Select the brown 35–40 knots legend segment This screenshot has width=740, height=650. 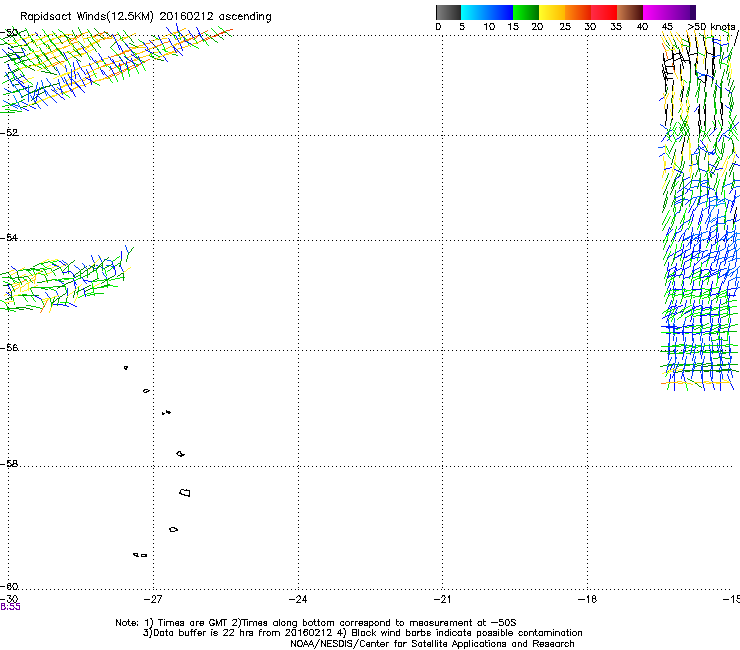coord(630,12)
